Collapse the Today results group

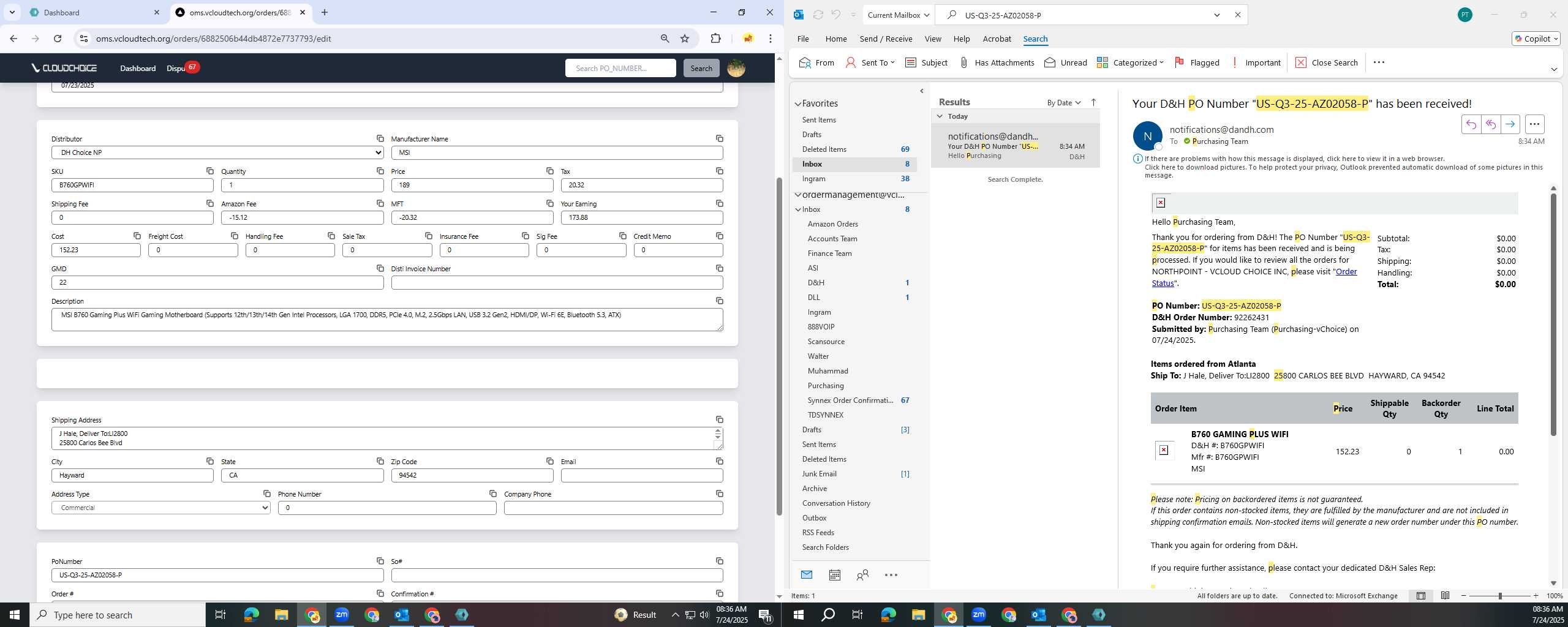coord(940,116)
